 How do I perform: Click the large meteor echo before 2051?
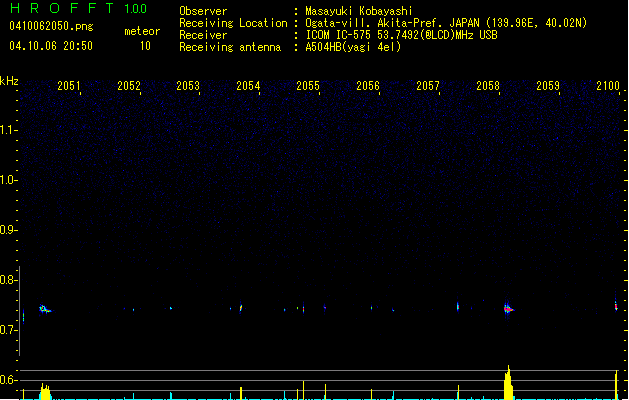tap(45, 309)
